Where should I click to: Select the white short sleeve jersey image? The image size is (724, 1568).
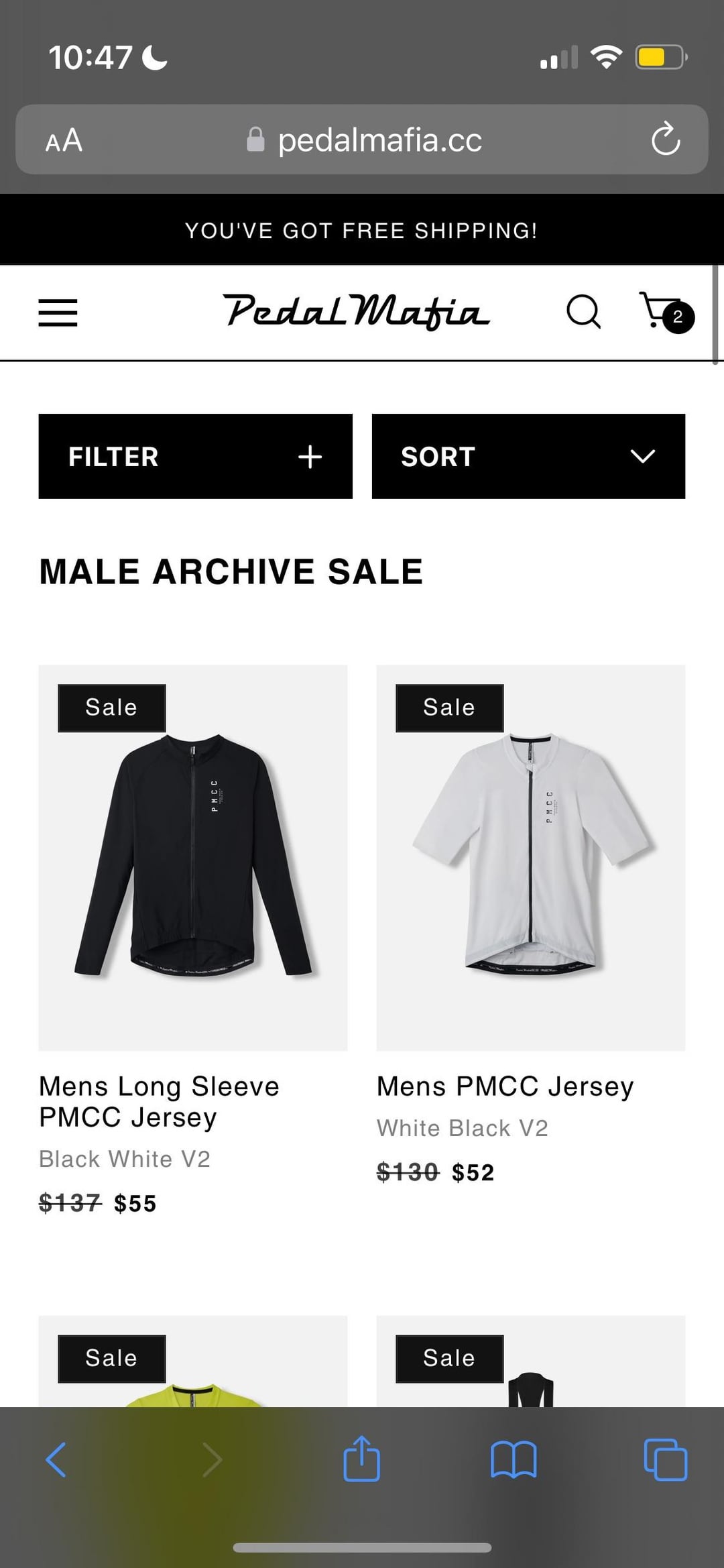coord(531,857)
